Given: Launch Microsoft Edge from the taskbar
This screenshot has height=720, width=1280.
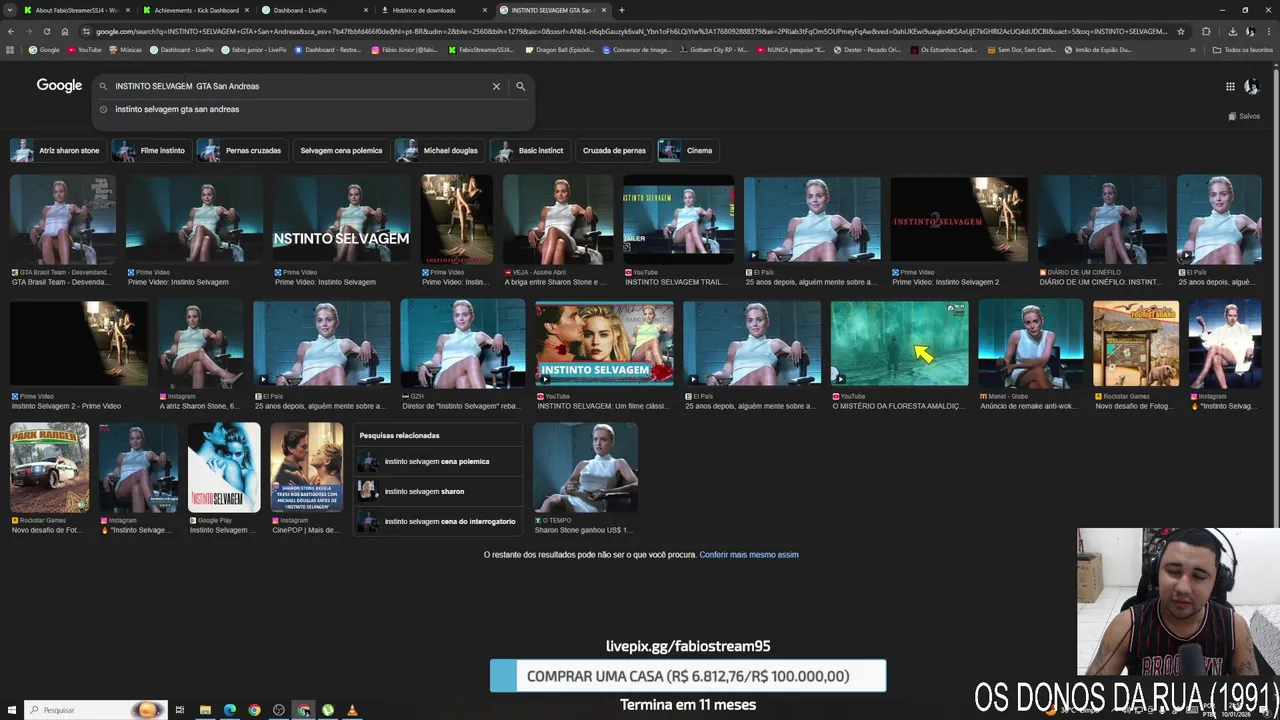Looking at the screenshot, I should coord(230,710).
